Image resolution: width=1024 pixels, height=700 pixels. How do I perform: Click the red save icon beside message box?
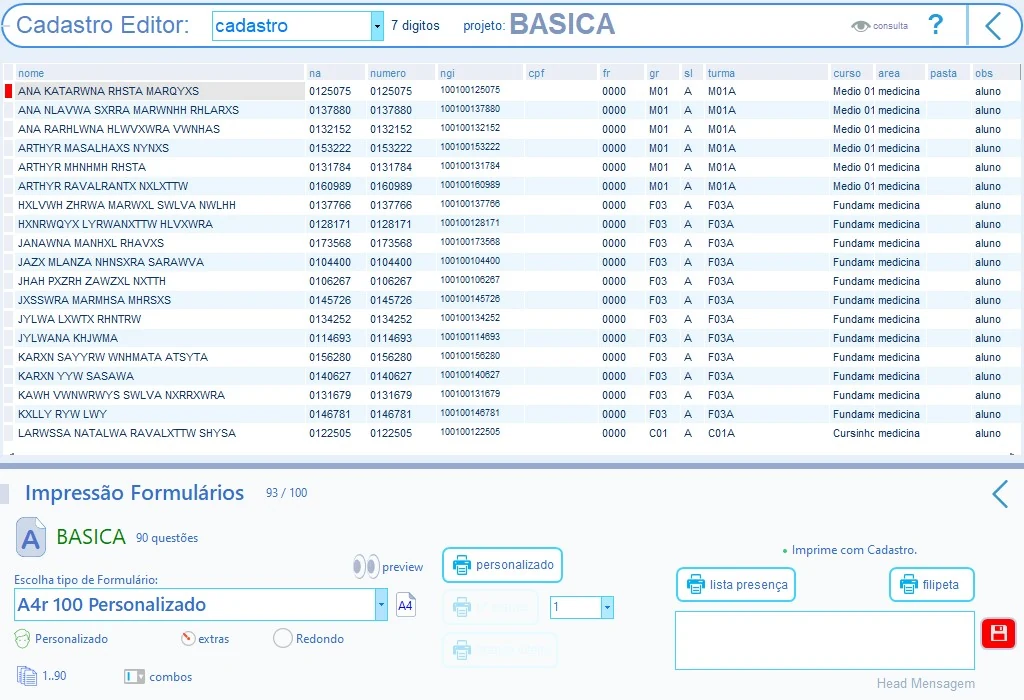click(x=999, y=633)
